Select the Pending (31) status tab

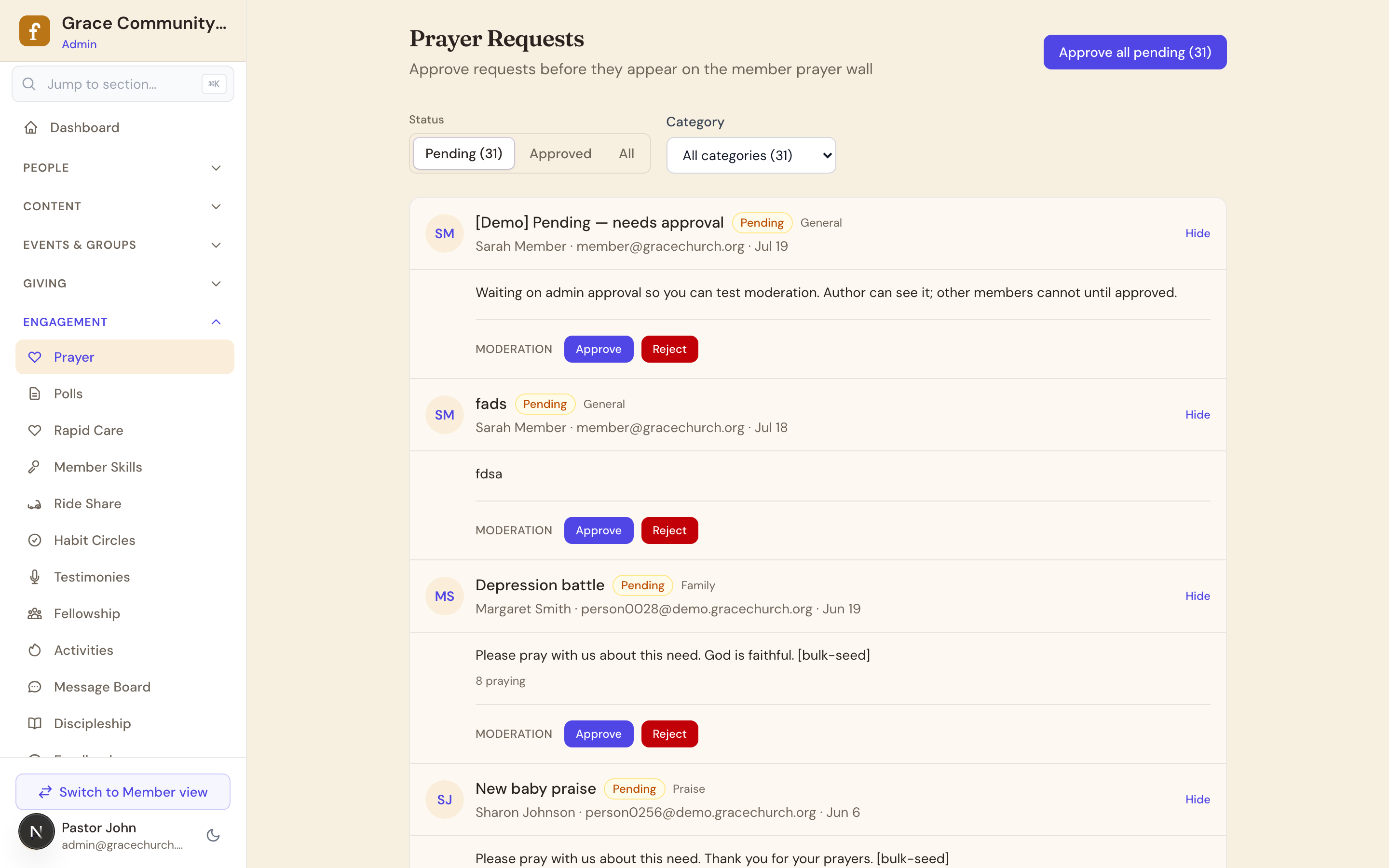[464, 154]
